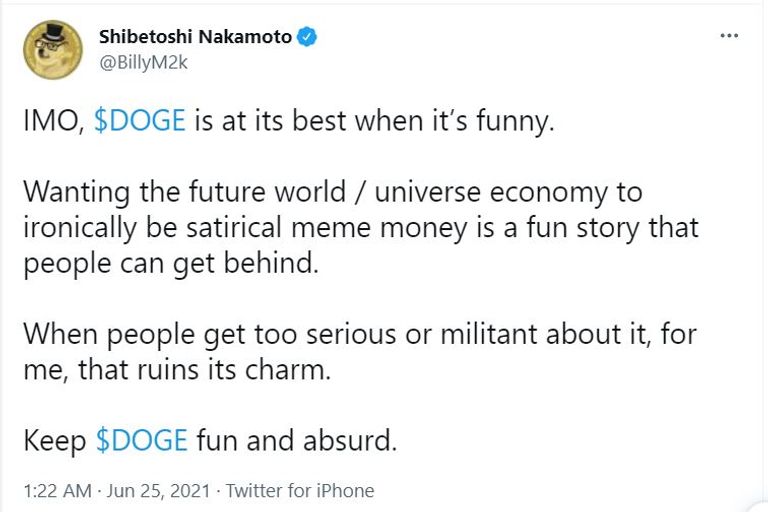Image resolution: width=768 pixels, height=512 pixels.
Task: Click the 'Twitter for iPhone' source label
Action: [300, 491]
